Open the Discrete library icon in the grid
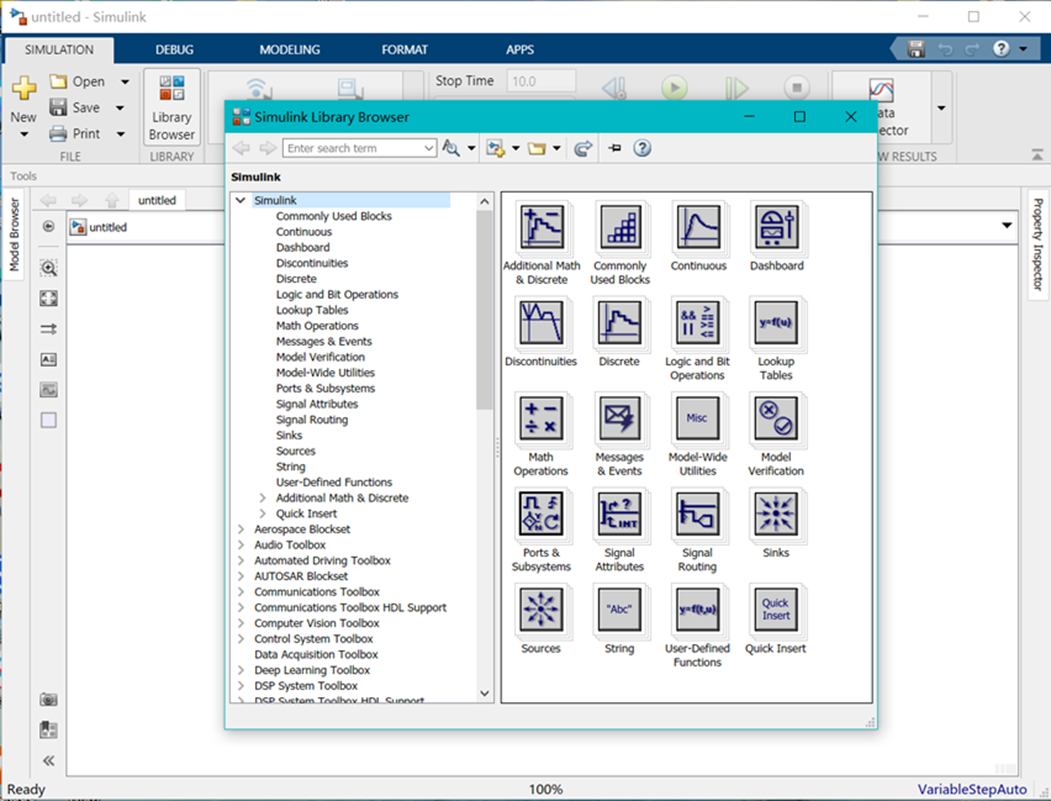Viewport: 1051px width, 801px height. (620, 323)
